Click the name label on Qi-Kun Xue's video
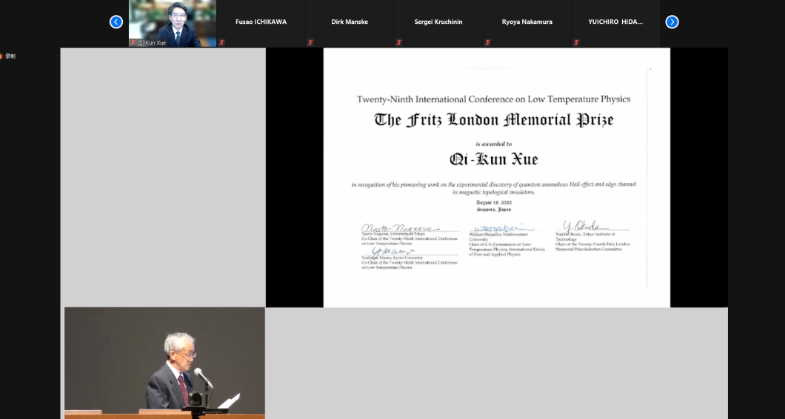Viewport: 785px width, 419px height. point(152,43)
